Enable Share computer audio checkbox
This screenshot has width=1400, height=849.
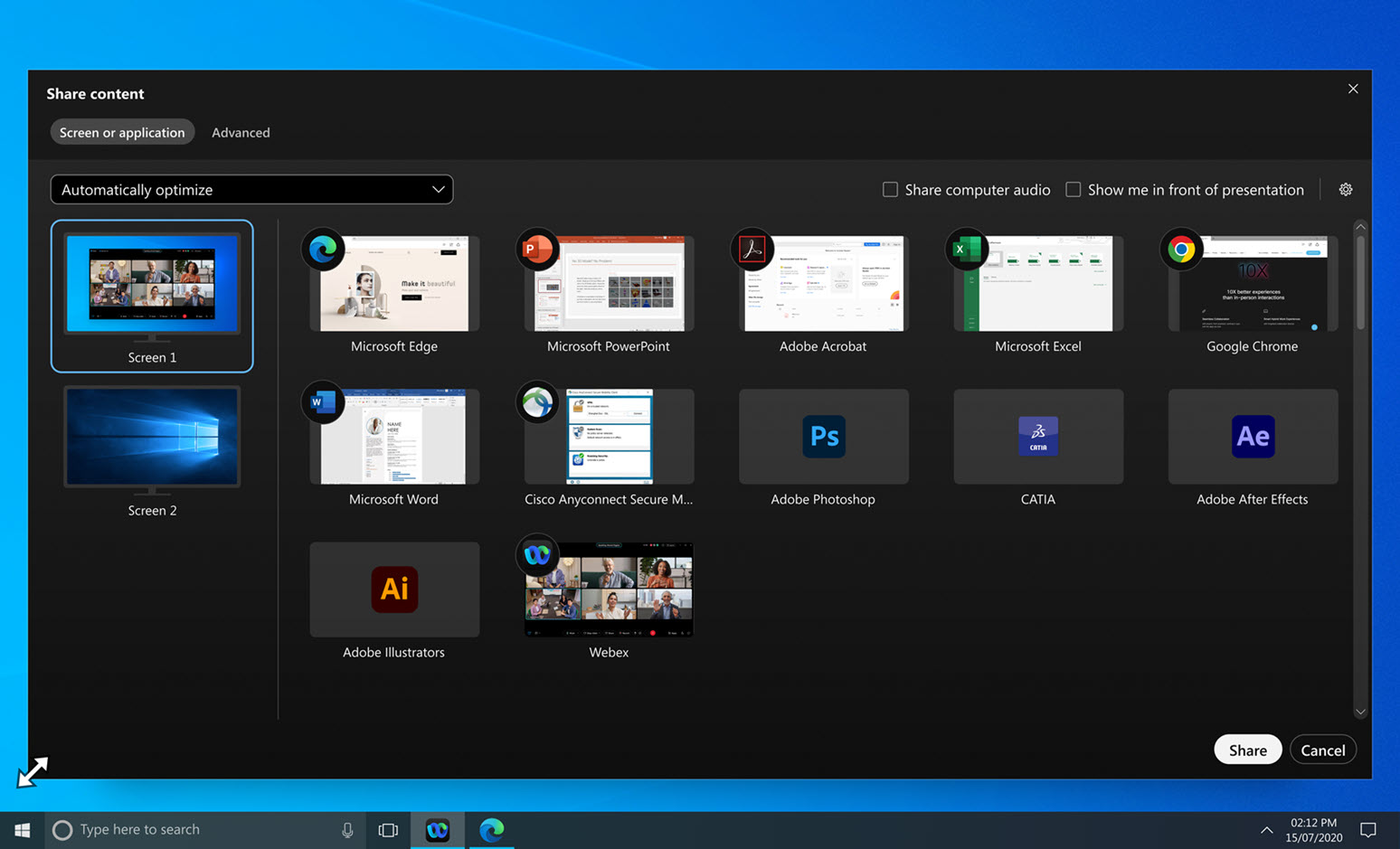pyautogui.click(x=891, y=190)
